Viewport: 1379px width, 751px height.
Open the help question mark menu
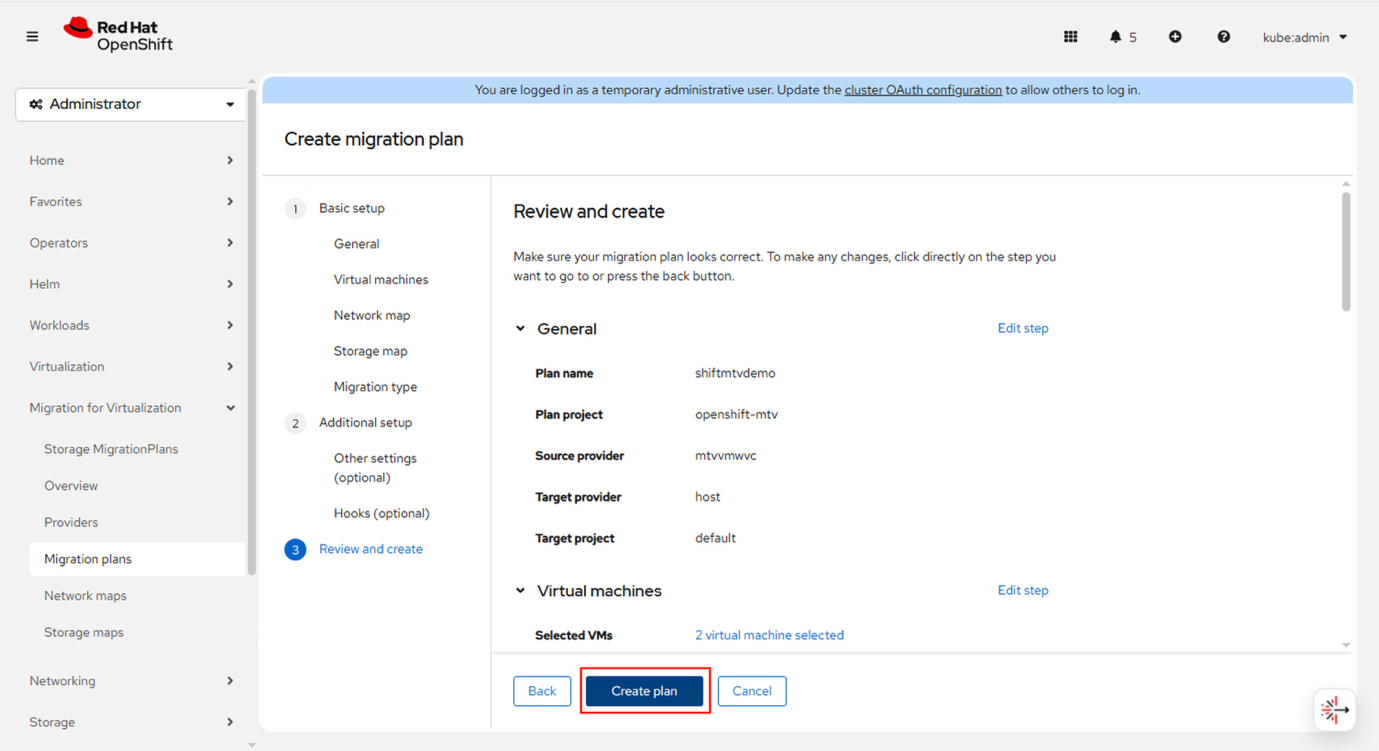click(x=1223, y=37)
